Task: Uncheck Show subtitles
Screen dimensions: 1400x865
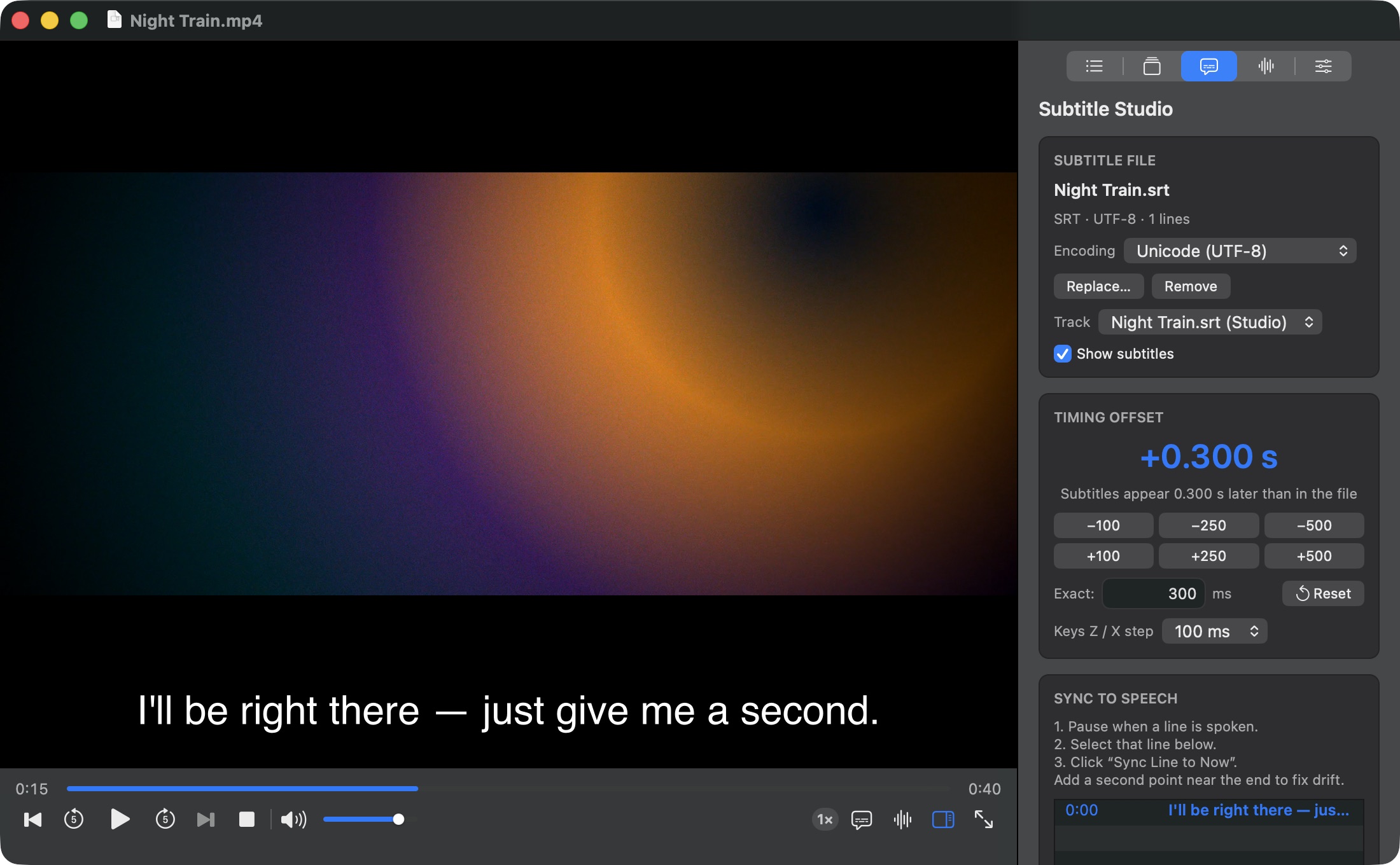Action: tap(1063, 354)
